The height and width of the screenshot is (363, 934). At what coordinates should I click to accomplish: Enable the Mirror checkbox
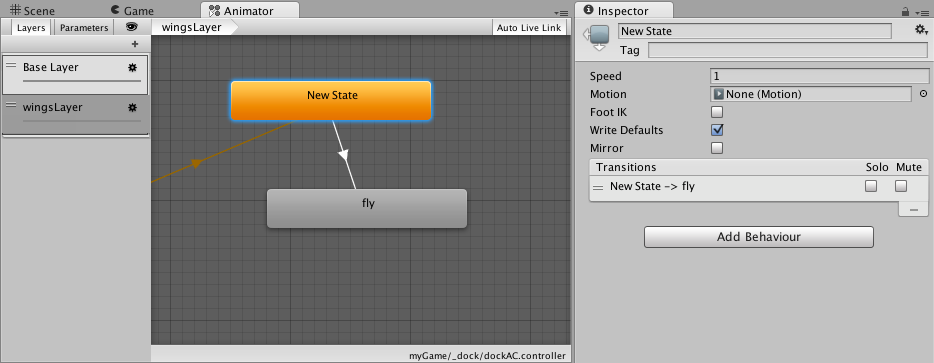(717, 148)
